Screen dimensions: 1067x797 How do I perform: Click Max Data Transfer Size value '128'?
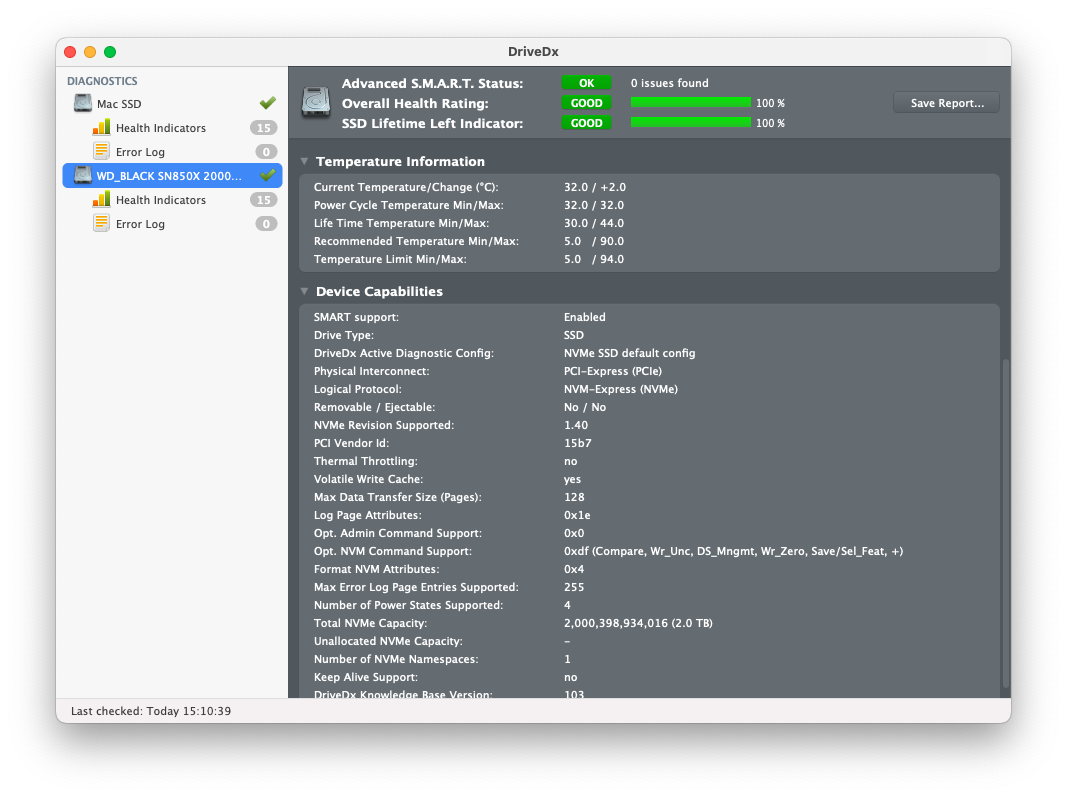click(x=574, y=498)
